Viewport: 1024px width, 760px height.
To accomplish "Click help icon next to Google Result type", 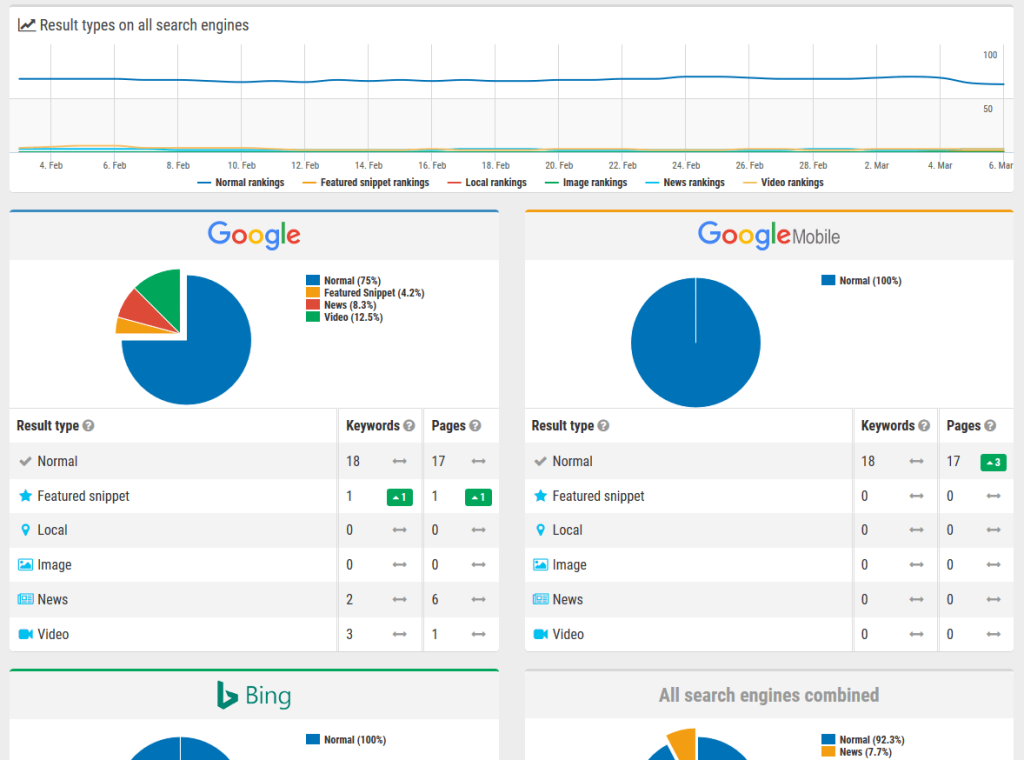I will [x=88, y=426].
